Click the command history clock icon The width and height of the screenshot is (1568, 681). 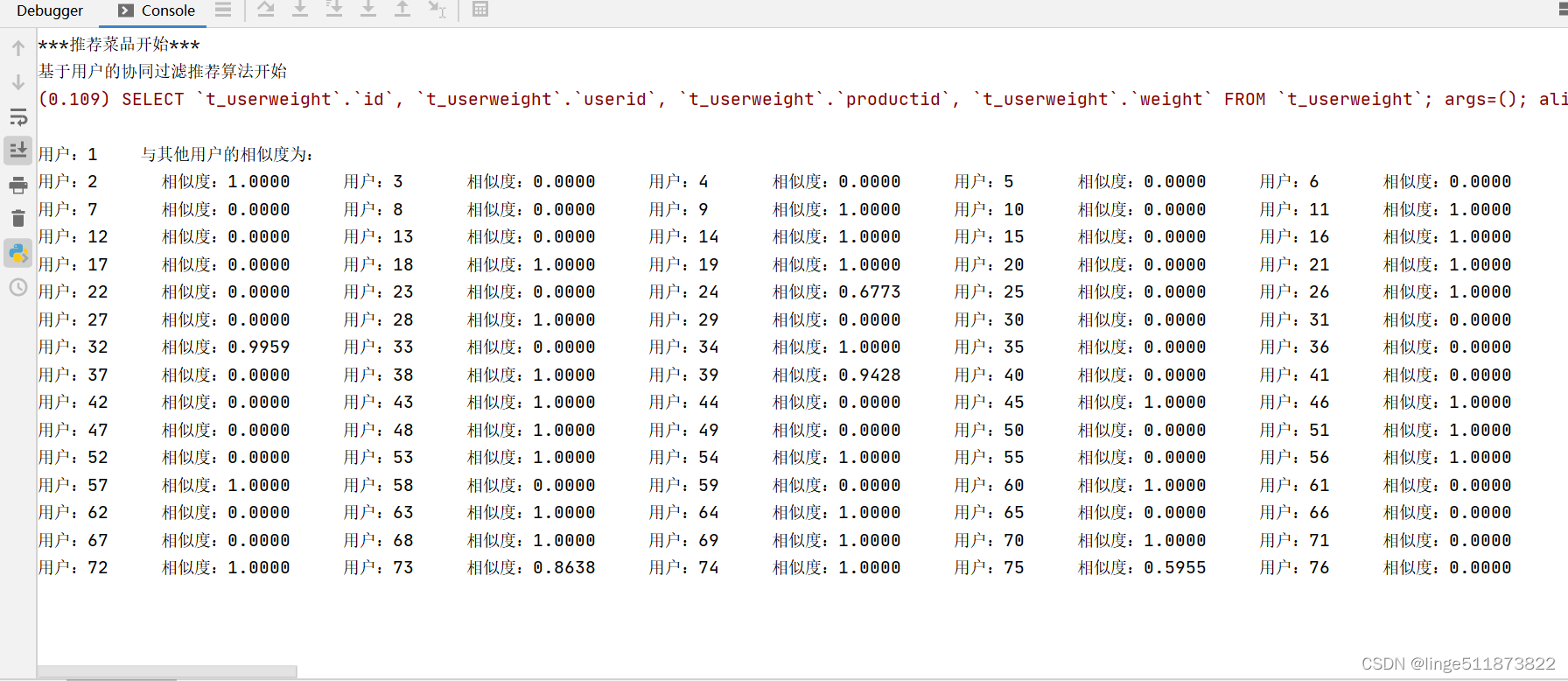[18, 287]
